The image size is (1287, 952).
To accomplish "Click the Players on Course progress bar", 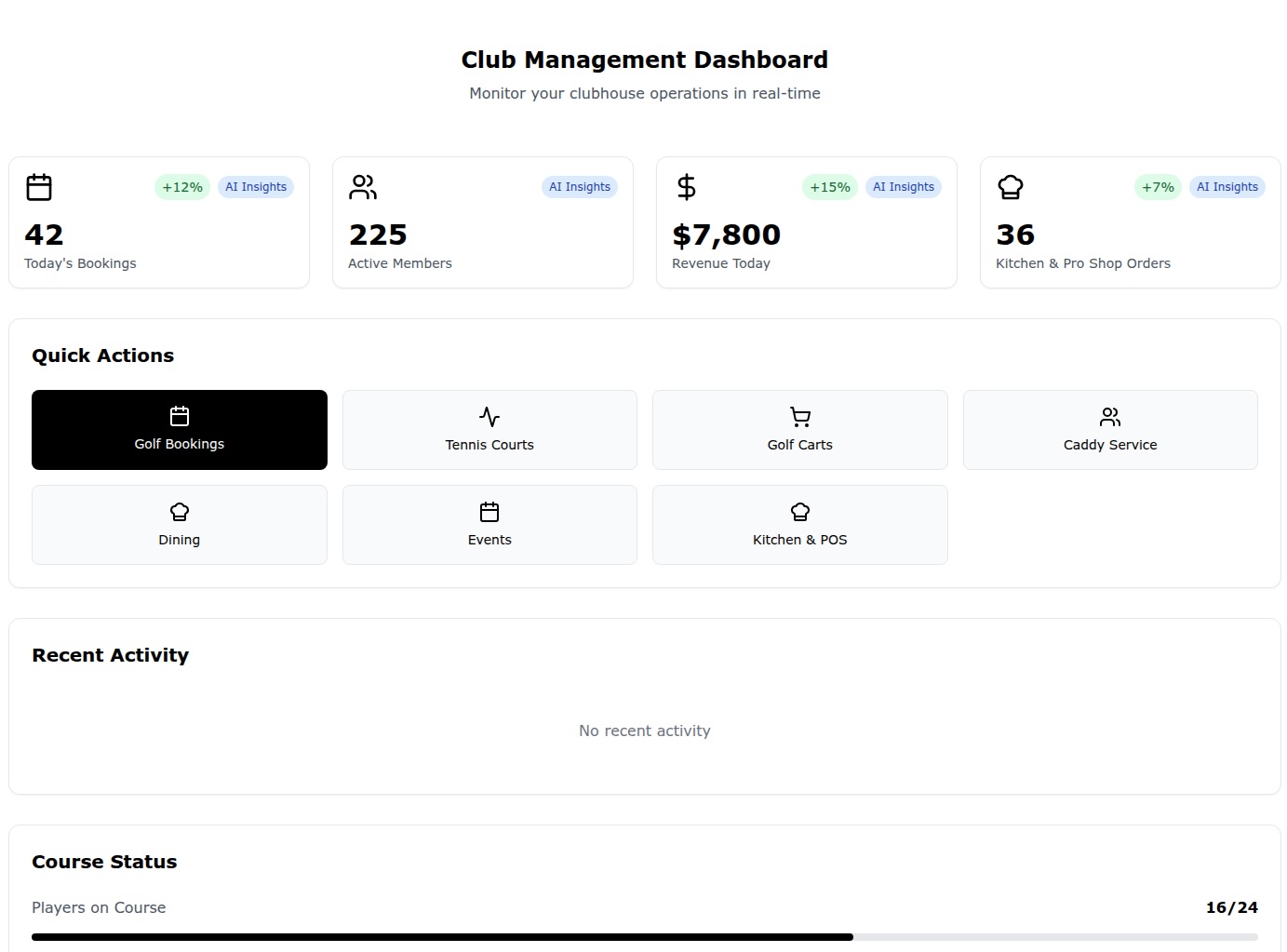I will coord(645,936).
